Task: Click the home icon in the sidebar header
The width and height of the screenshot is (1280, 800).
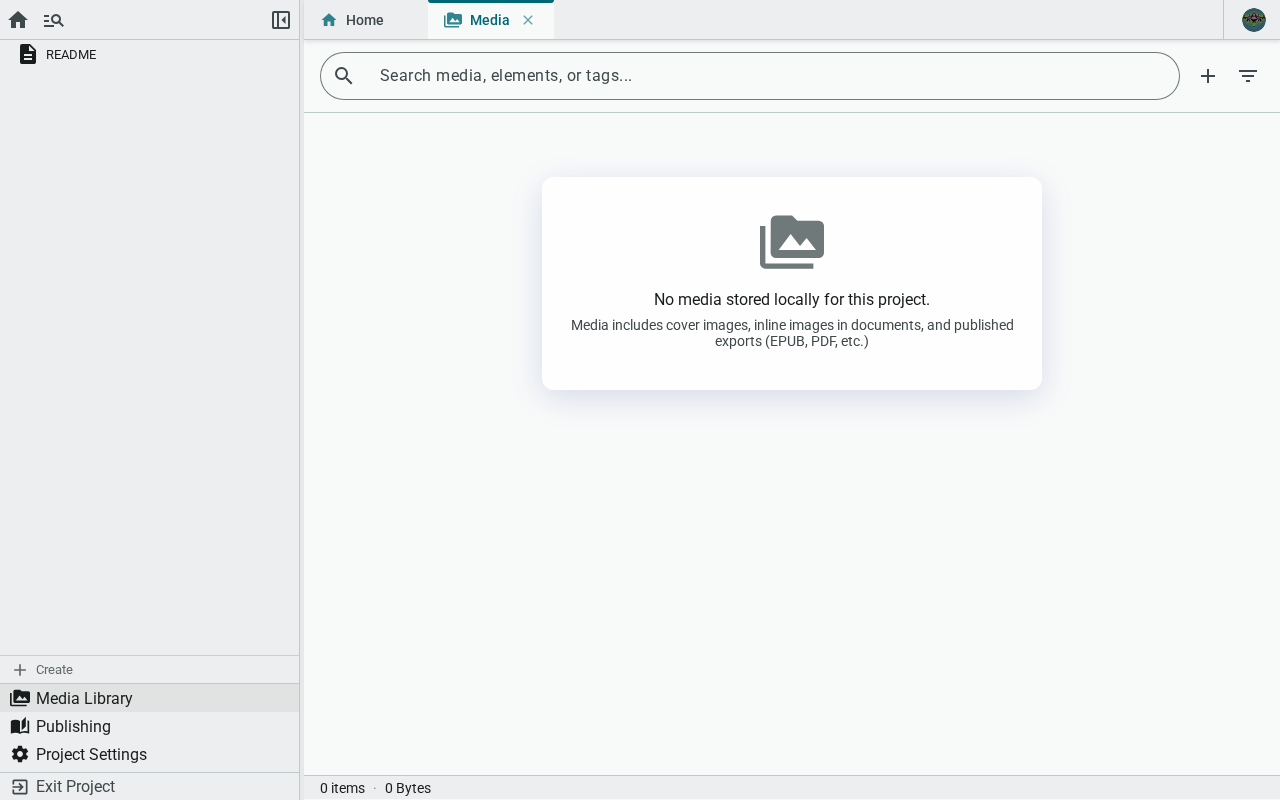Action: point(18,20)
